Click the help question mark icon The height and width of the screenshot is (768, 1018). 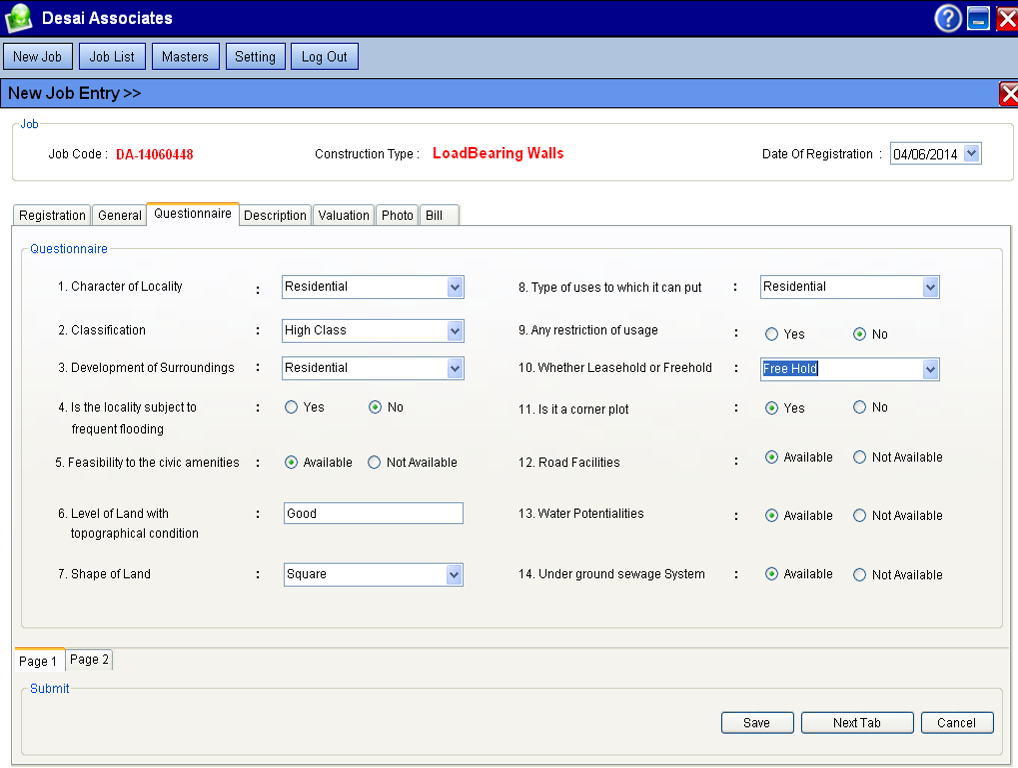(x=947, y=18)
